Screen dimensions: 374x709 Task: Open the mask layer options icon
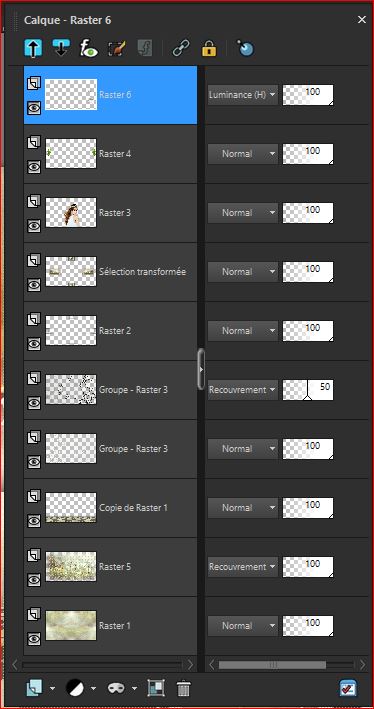coord(116,688)
